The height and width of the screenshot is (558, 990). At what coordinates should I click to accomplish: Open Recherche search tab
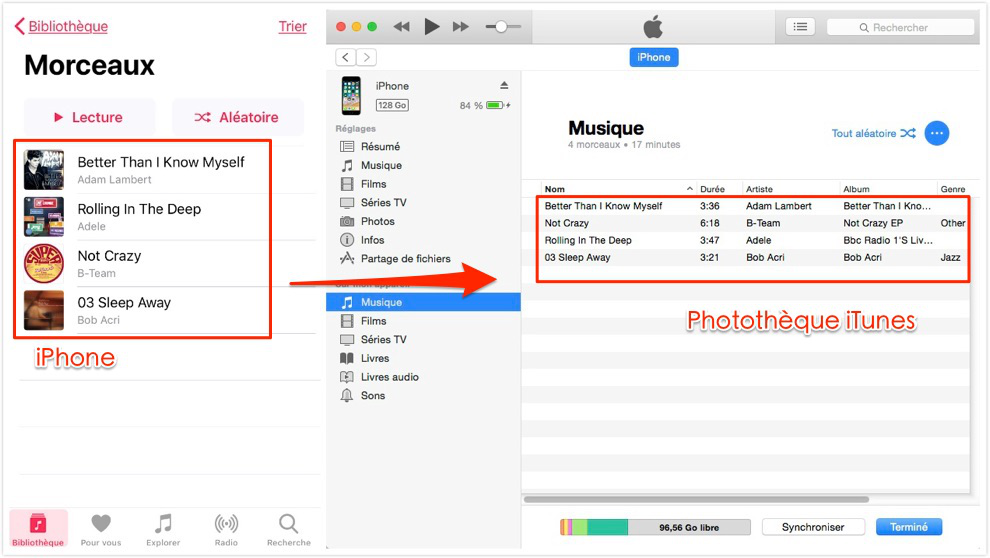(289, 529)
